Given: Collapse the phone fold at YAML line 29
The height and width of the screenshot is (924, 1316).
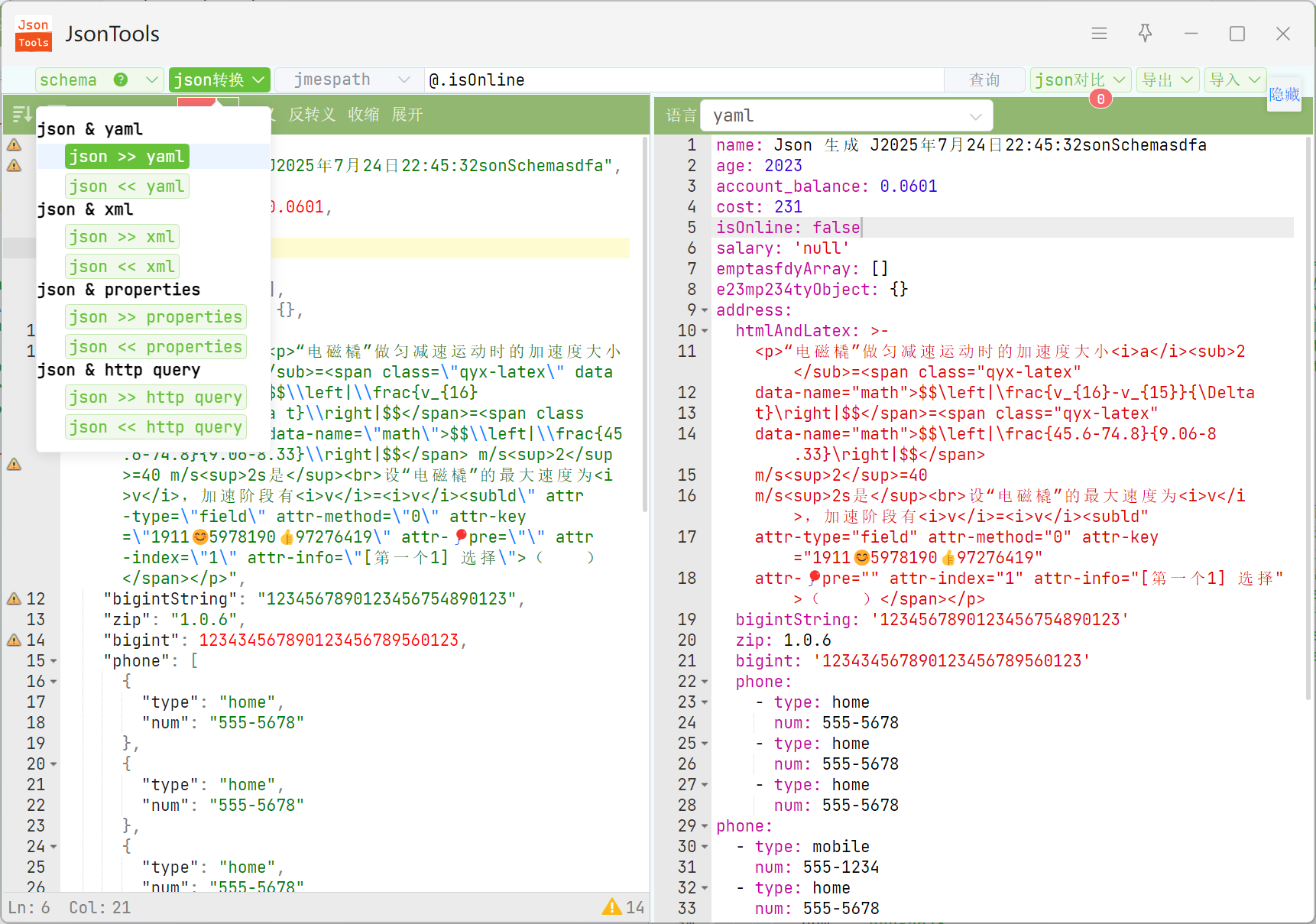Looking at the screenshot, I should coord(705,827).
